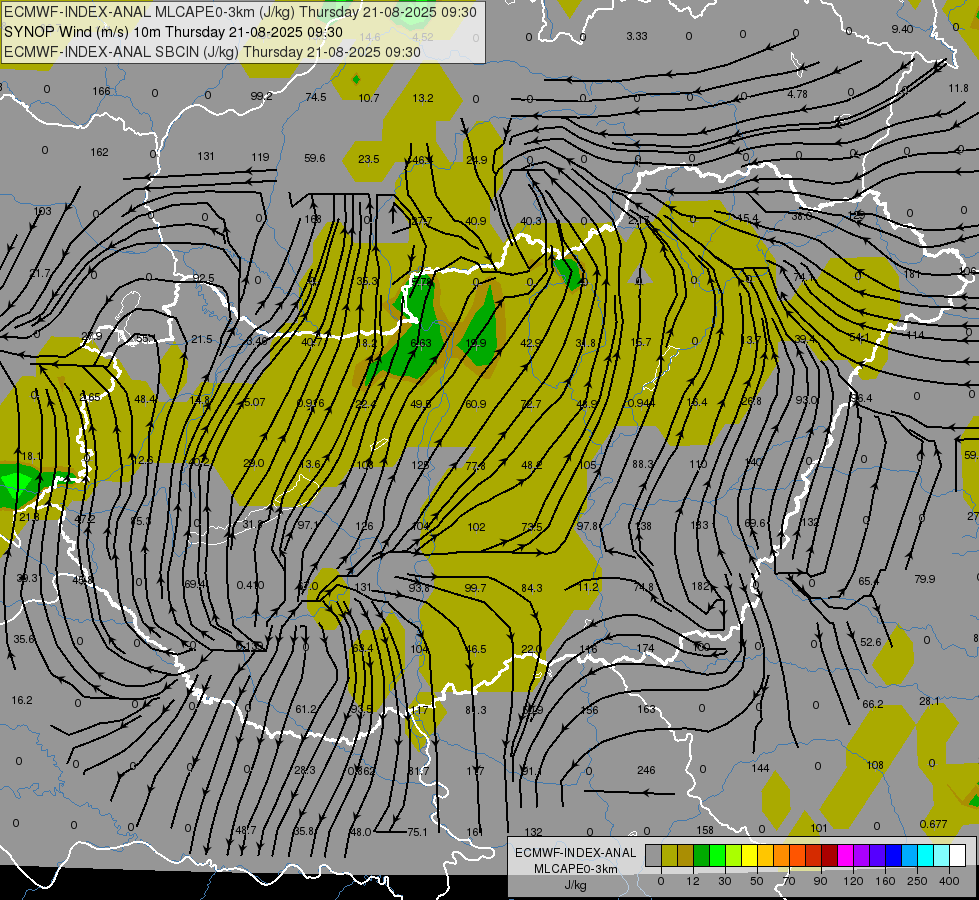Click the map value 52.6

(x=871, y=642)
